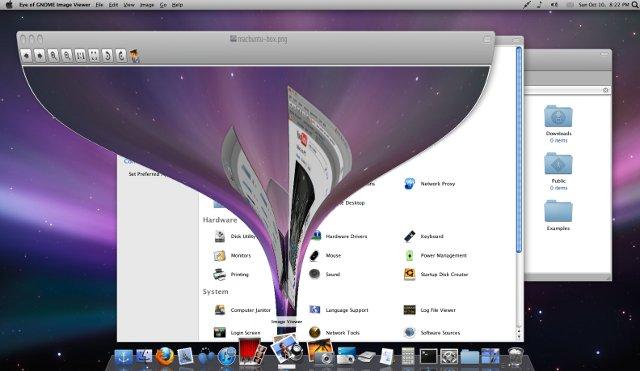
Task: Rotate the image counterclockwise
Action: (x=107, y=55)
